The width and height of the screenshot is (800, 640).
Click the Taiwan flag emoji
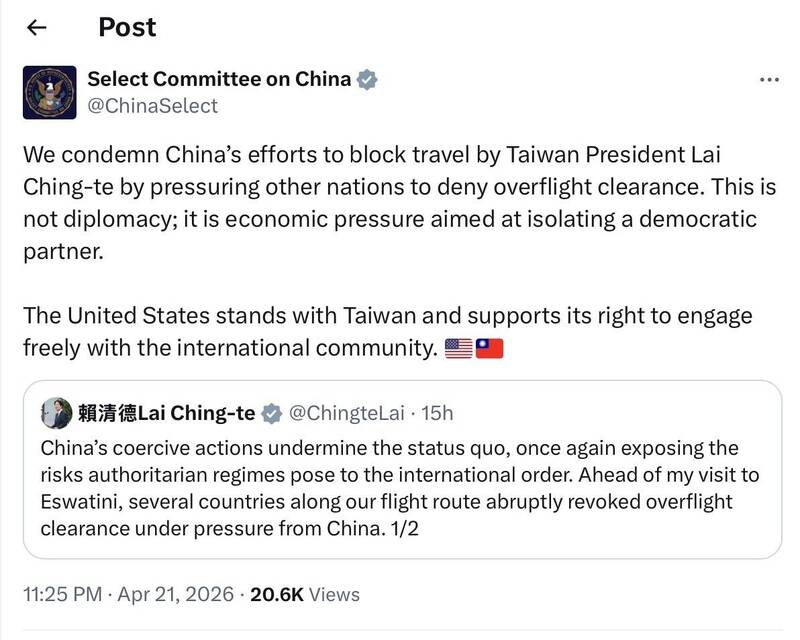pos(489,348)
